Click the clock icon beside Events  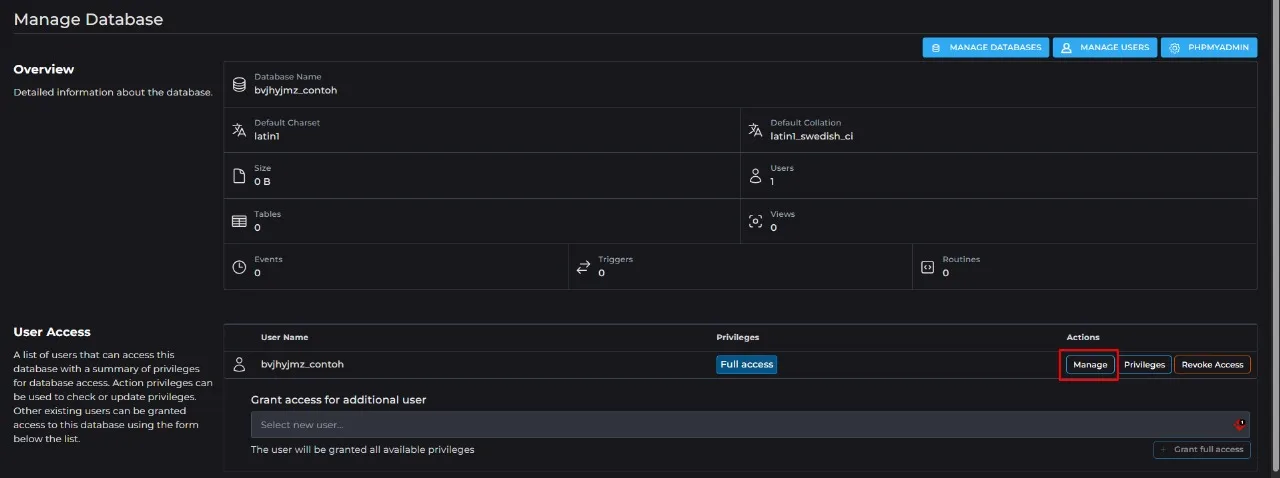pos(239,267)
